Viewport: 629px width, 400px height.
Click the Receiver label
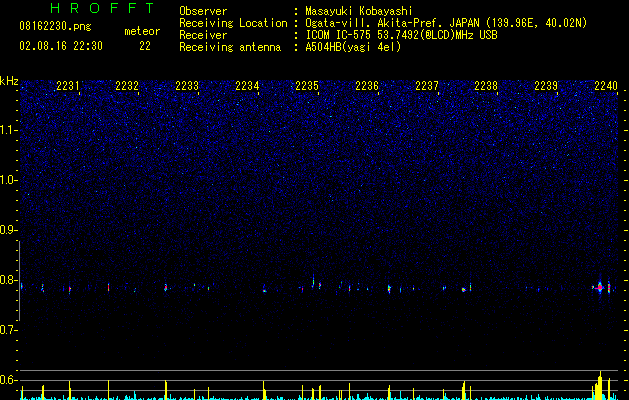click(203, 35)
